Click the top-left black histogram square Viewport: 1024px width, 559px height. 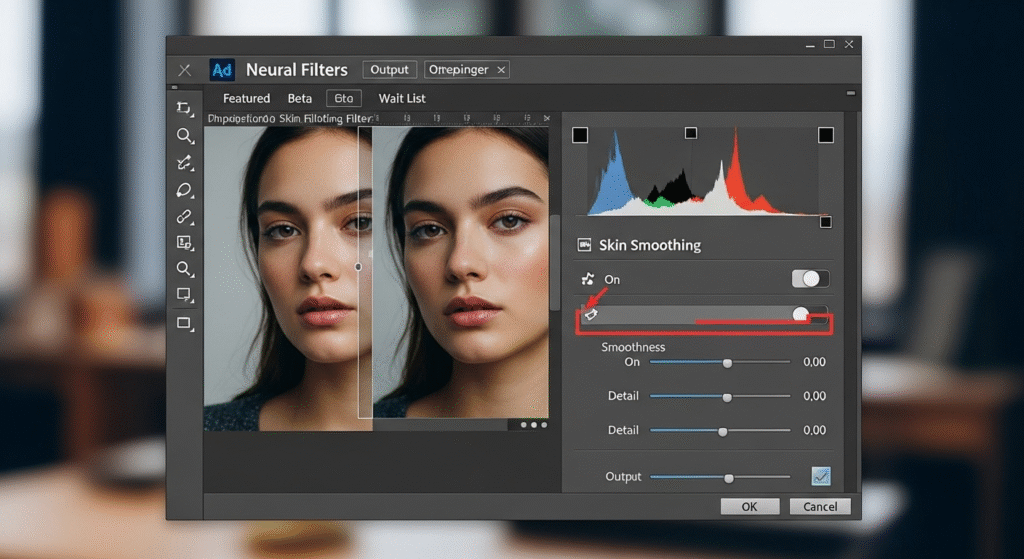click(x=580, y=135)
